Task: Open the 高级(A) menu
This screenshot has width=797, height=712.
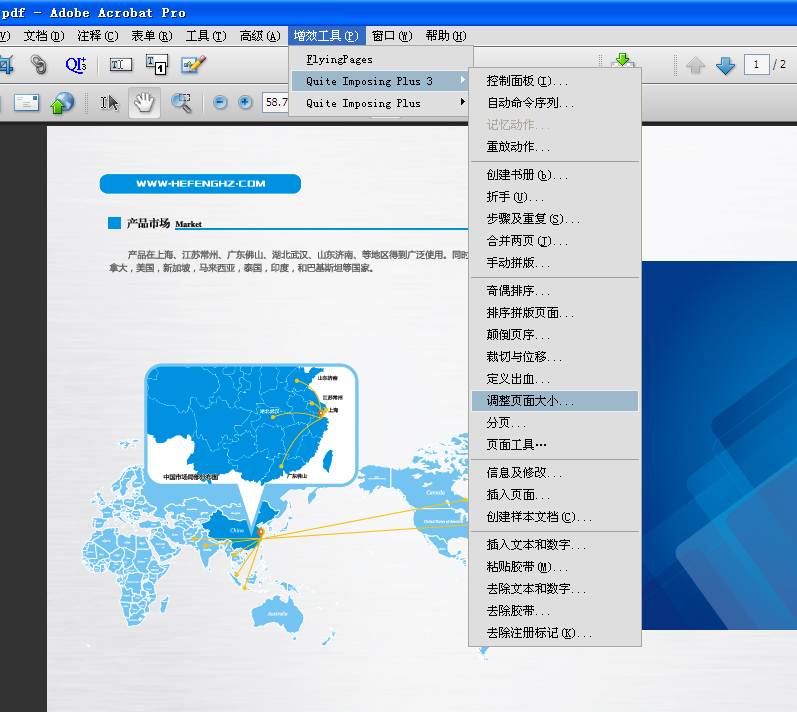Action: point(260,36)
